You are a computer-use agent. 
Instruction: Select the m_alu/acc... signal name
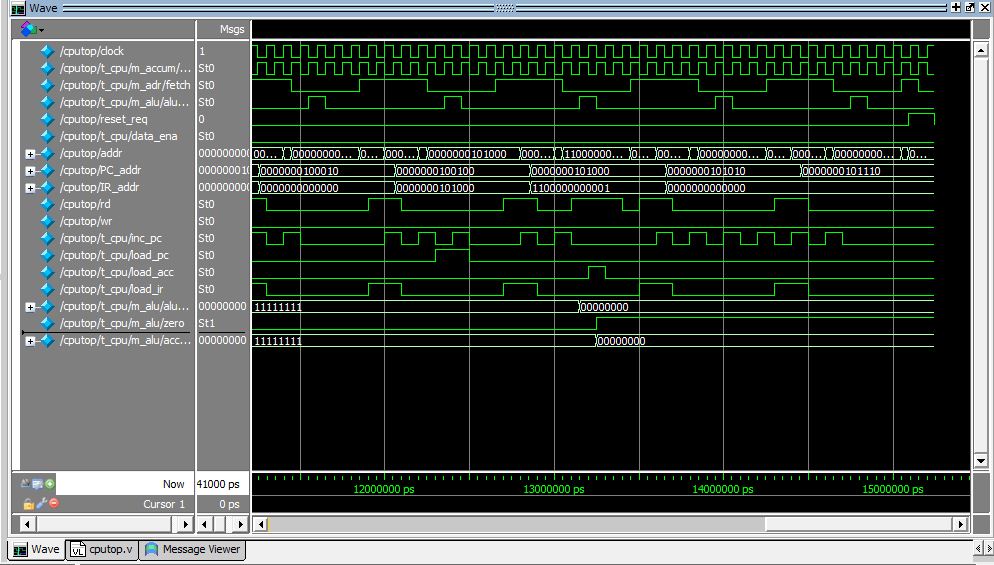click(x=125, y=341)
